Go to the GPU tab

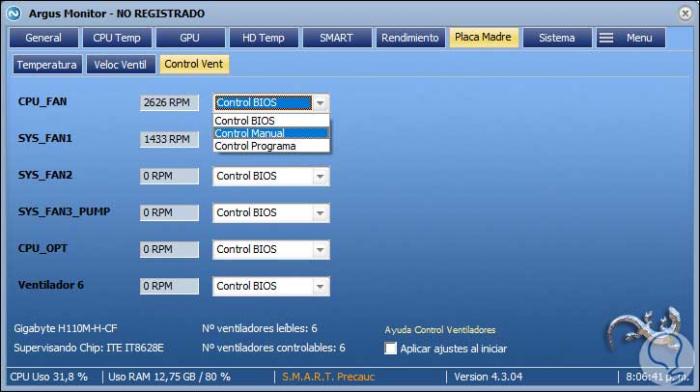(x=190, y=38)
